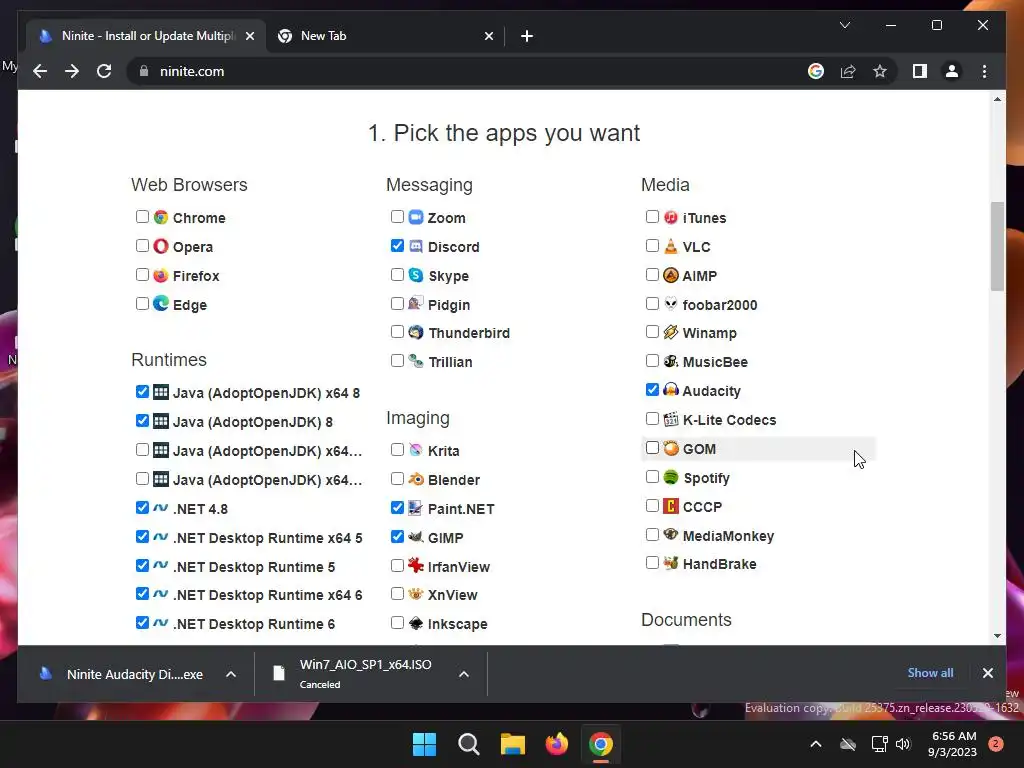
Task: Click the Discord icon under Messaging
Action: tap(416, 246)
